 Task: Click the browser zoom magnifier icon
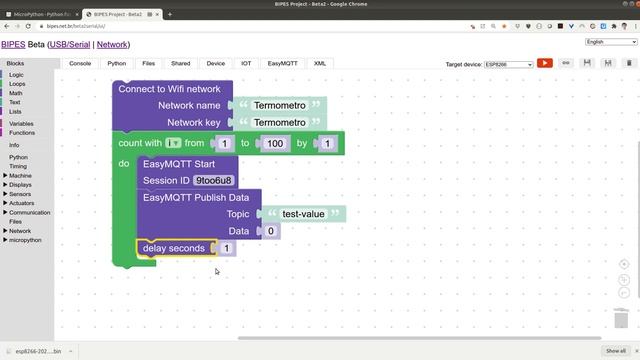(493, 26)
